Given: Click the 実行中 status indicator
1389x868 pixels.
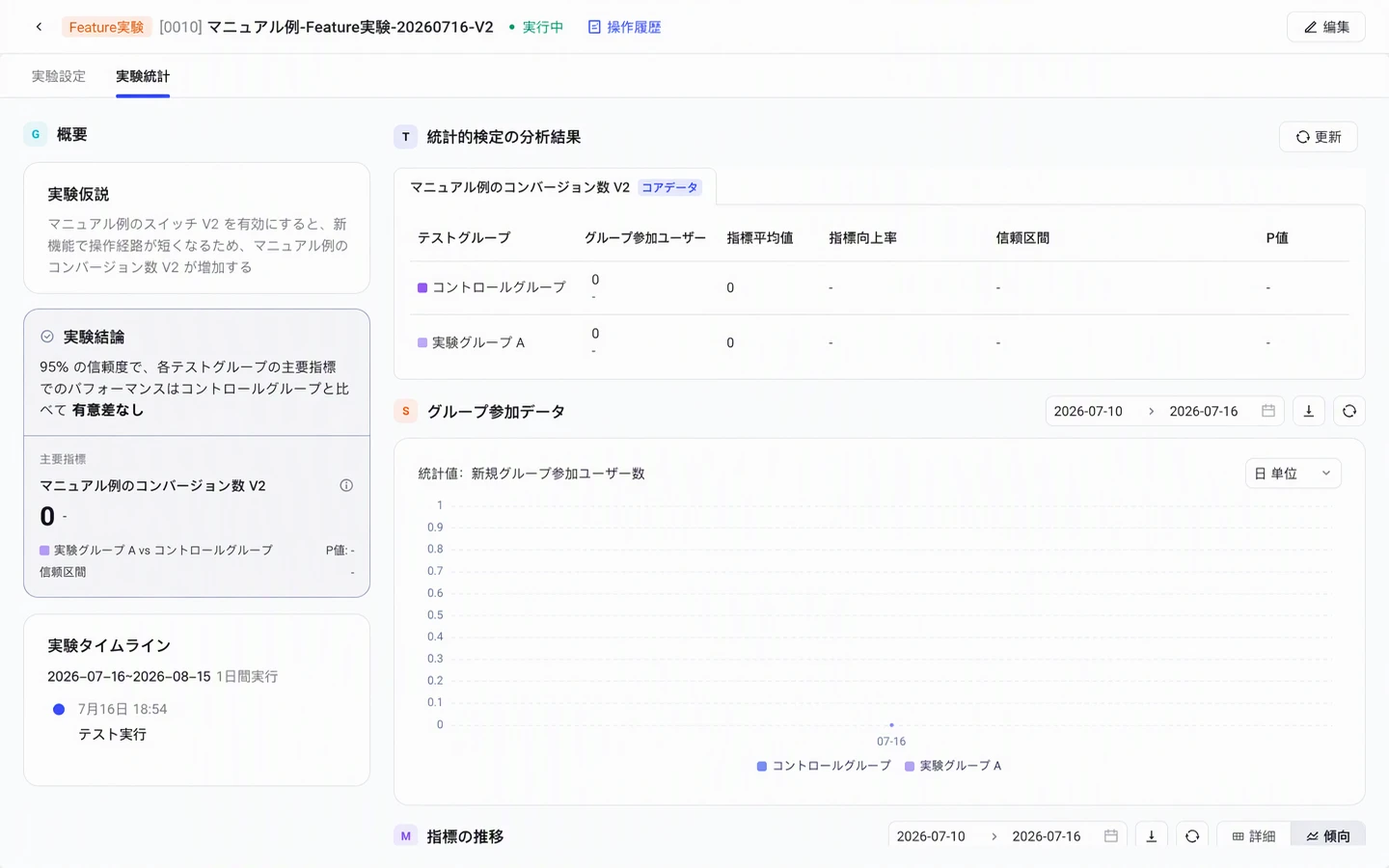Looking at the screenshot, I should pos(536,27).
